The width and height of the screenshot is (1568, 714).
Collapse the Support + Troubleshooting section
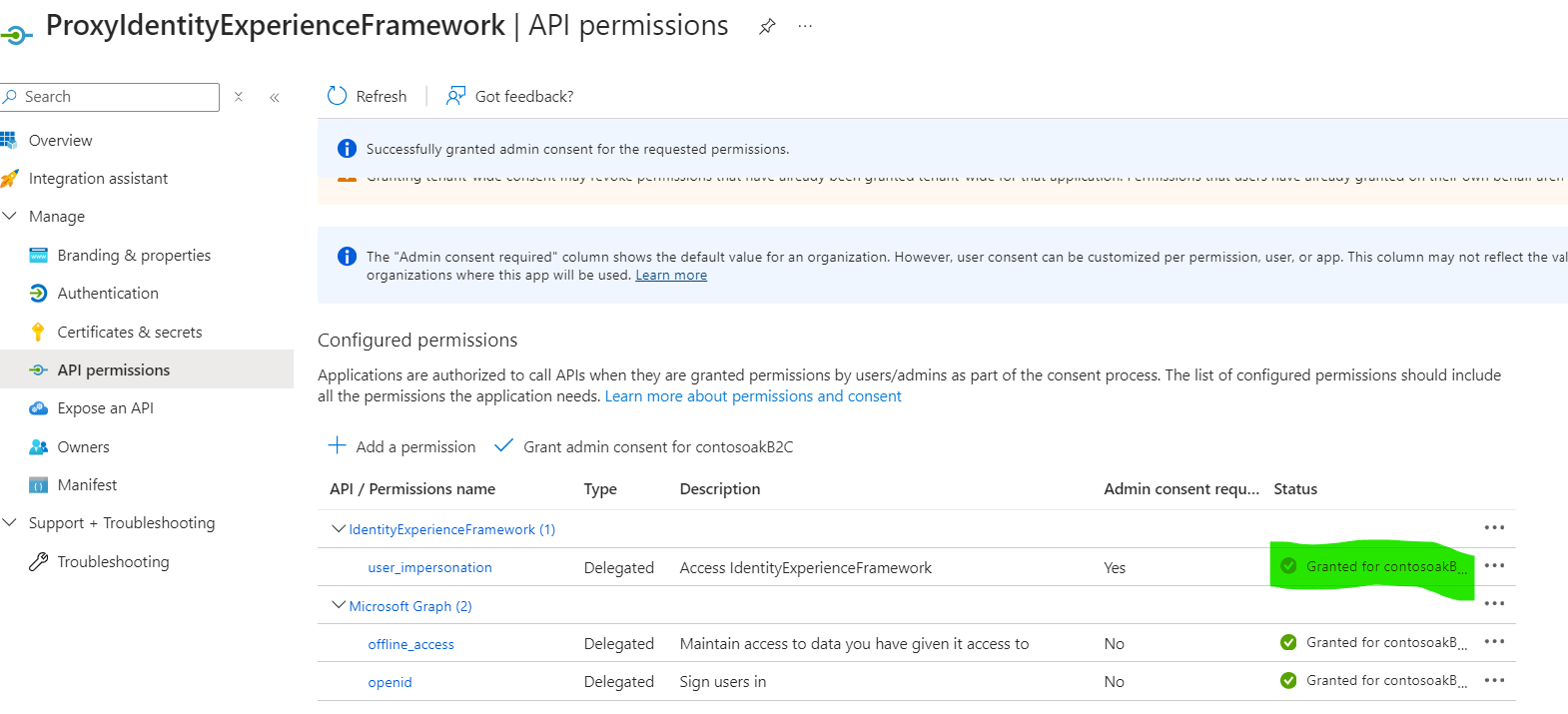coord(10,522)
